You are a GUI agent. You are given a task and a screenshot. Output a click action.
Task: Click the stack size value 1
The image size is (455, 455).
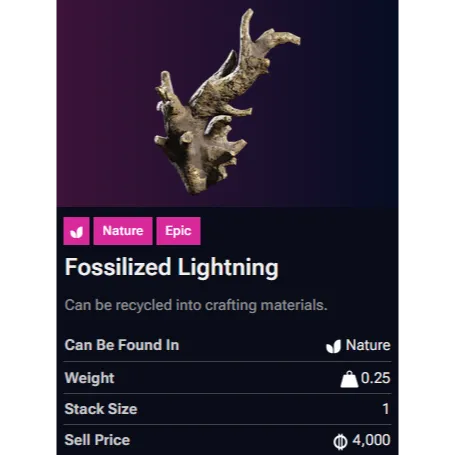tap(386, 409)
